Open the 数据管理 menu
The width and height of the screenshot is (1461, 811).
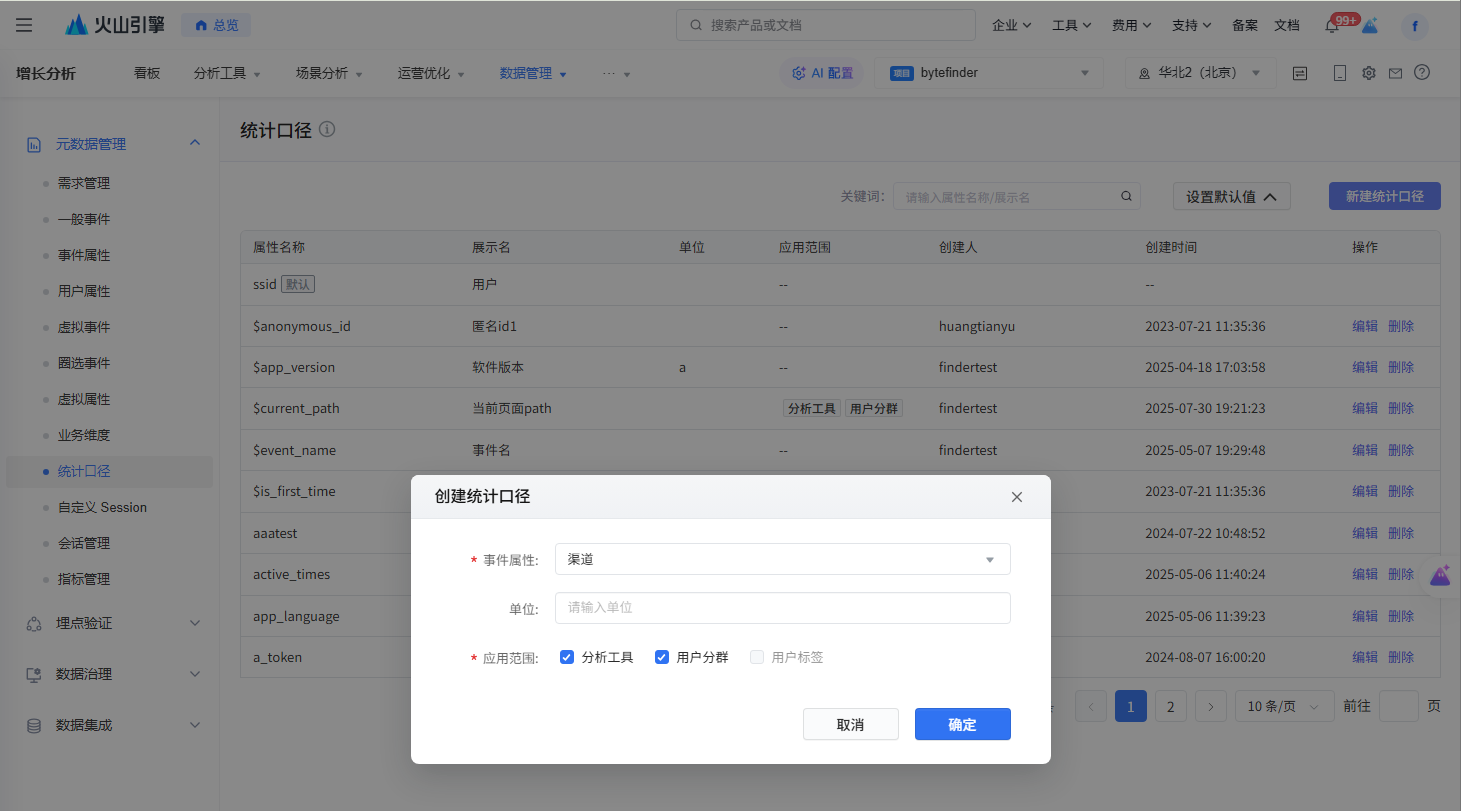tap(532, 73)
